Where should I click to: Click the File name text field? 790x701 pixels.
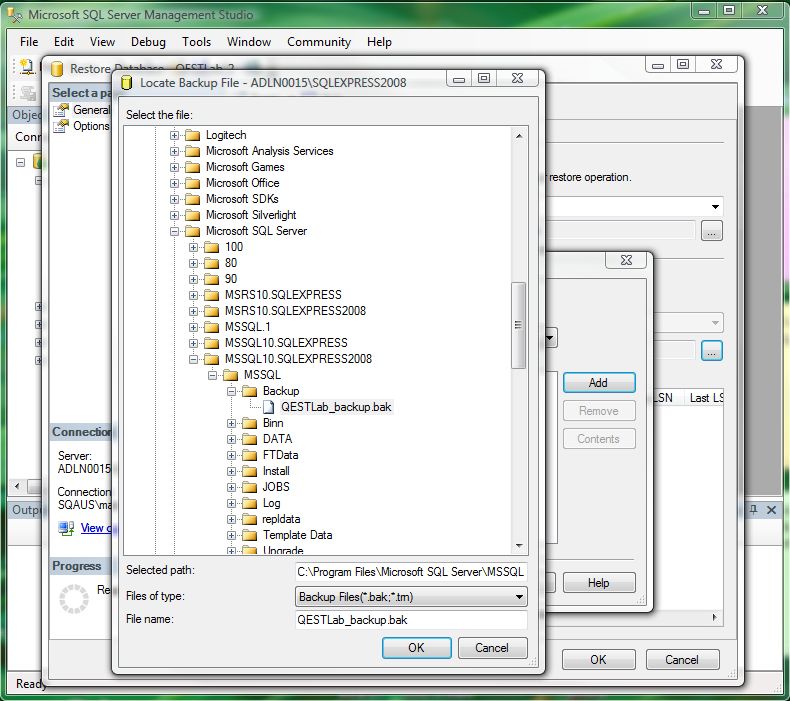[411, 620]
